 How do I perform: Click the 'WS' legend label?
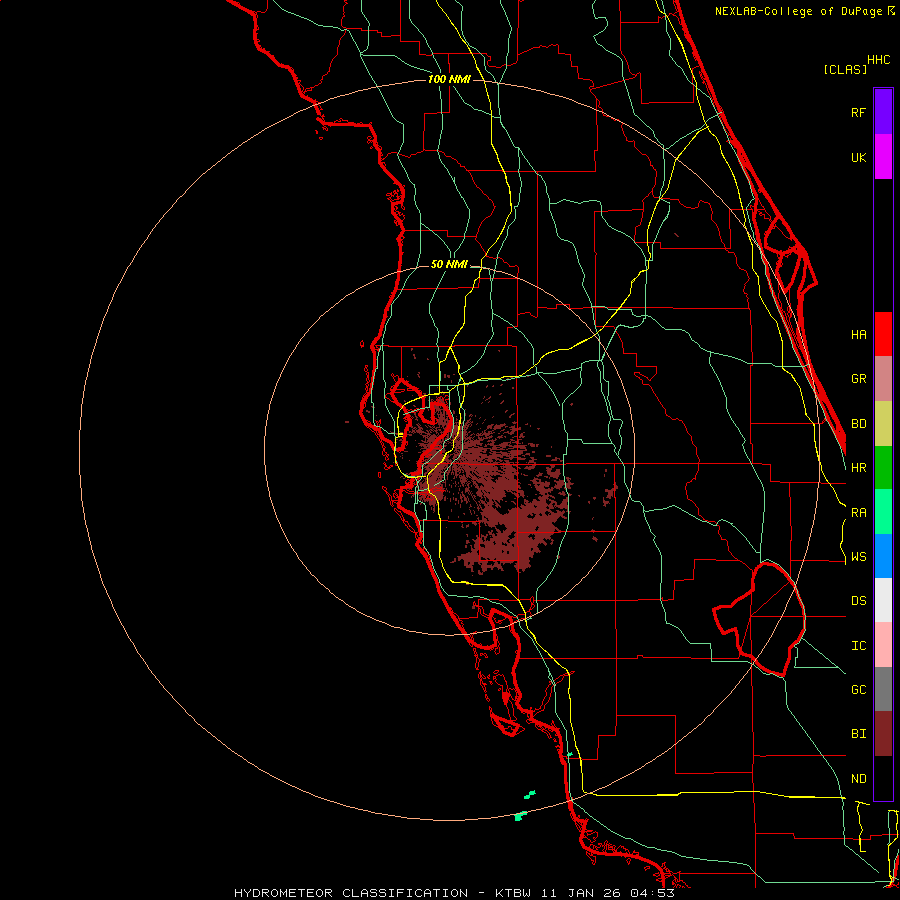(x=858, y=557)
